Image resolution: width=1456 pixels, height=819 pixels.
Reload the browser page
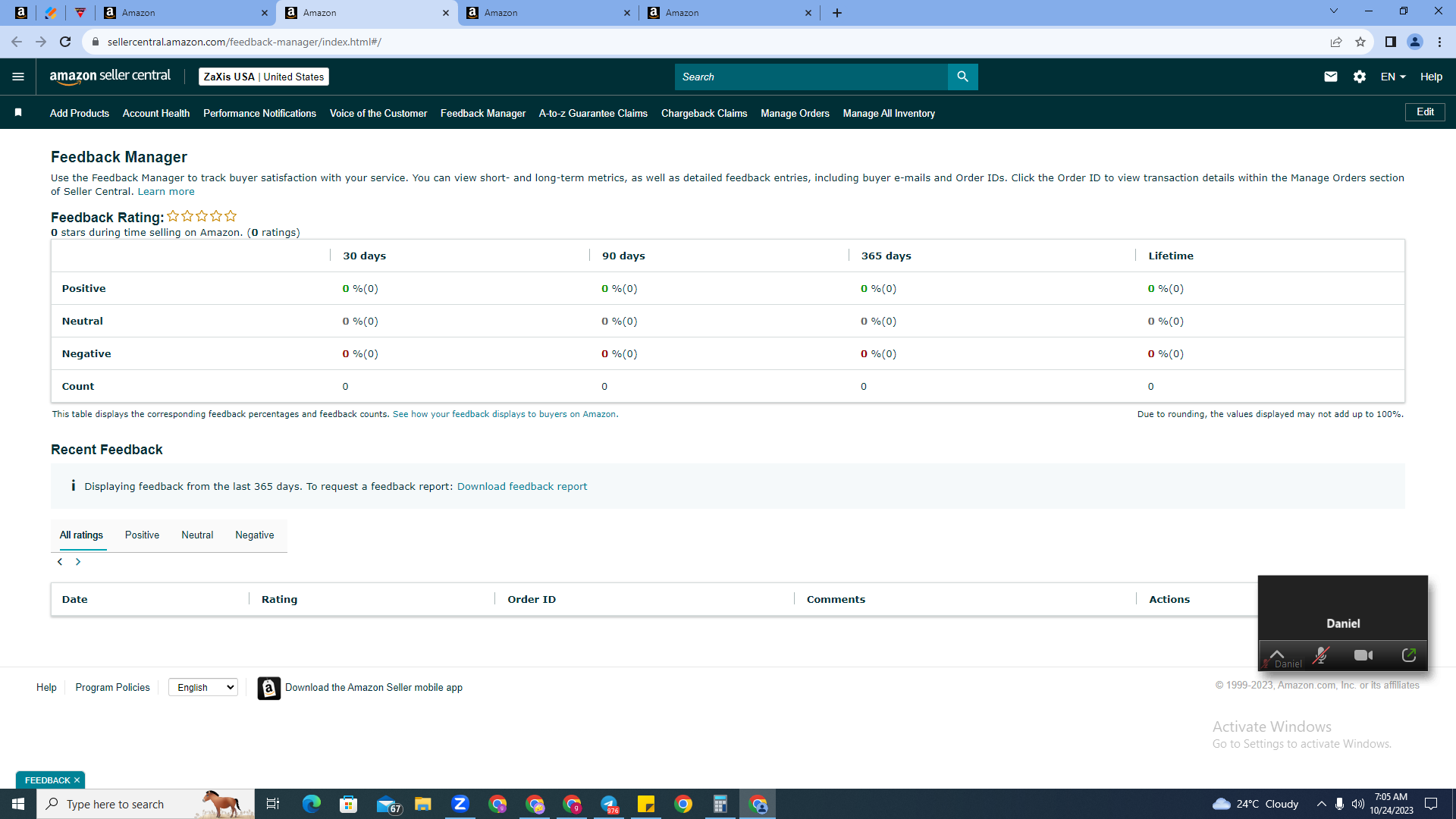point(65,42)
